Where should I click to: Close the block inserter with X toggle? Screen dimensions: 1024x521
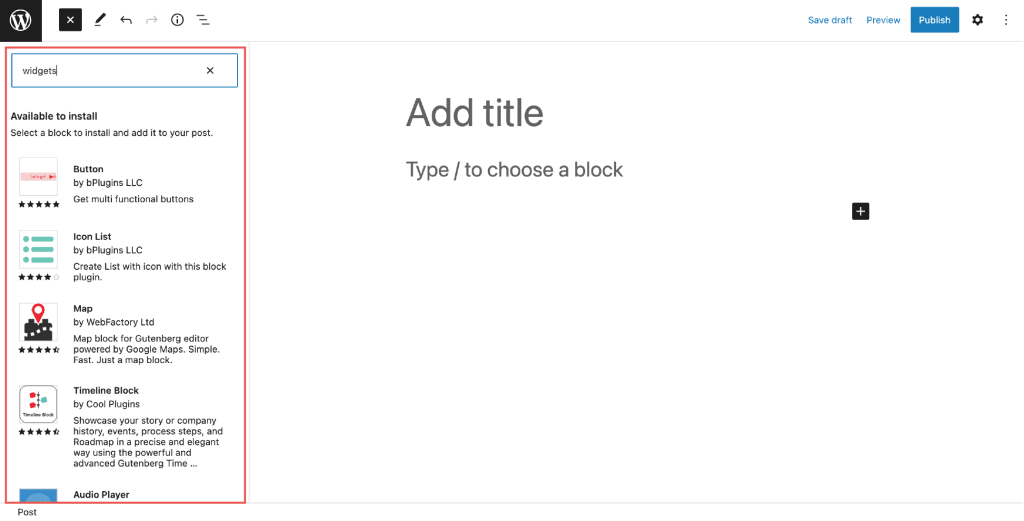click(x=71, y=20)
